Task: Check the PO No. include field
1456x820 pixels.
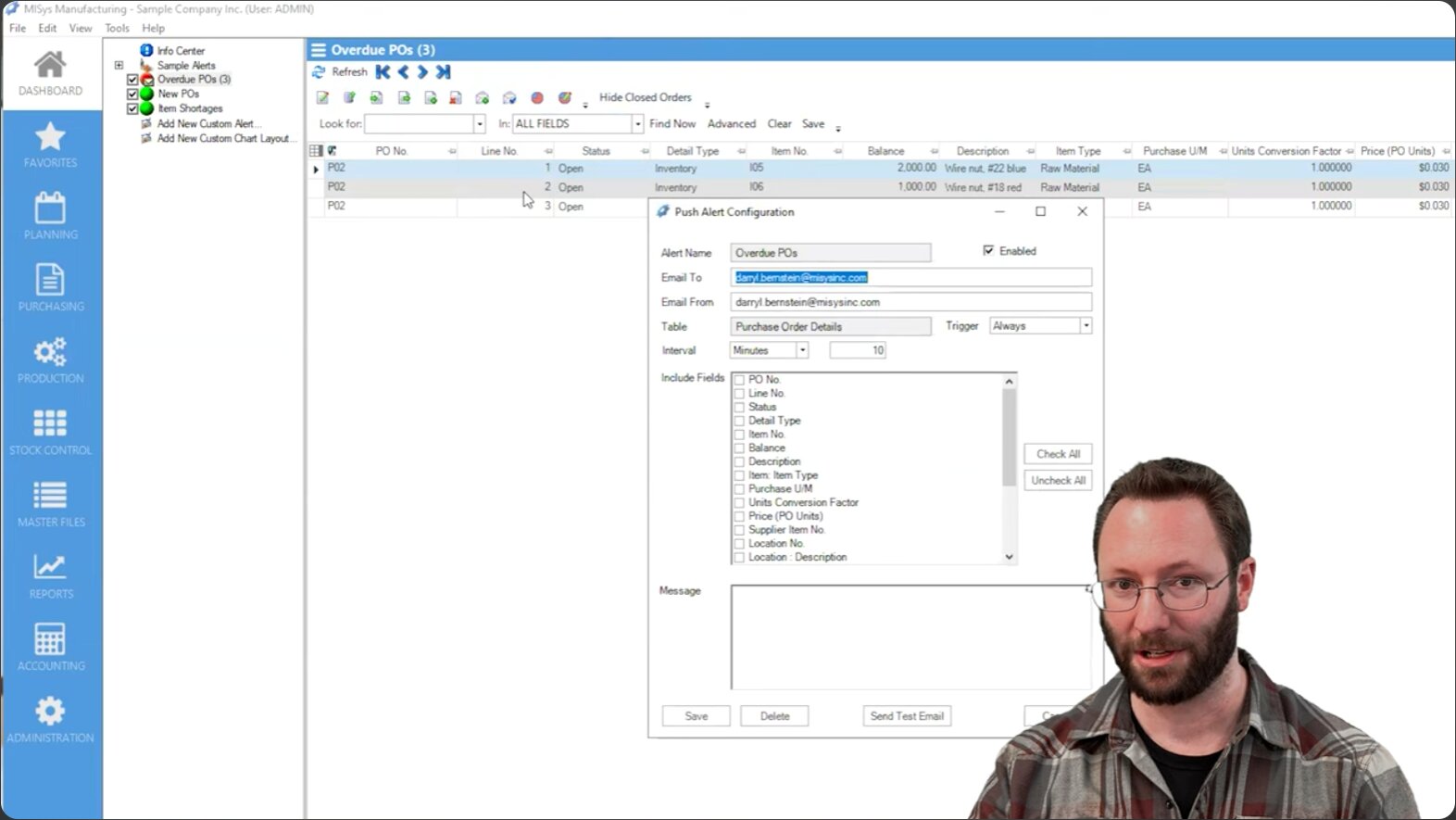Action: point(739,380)
